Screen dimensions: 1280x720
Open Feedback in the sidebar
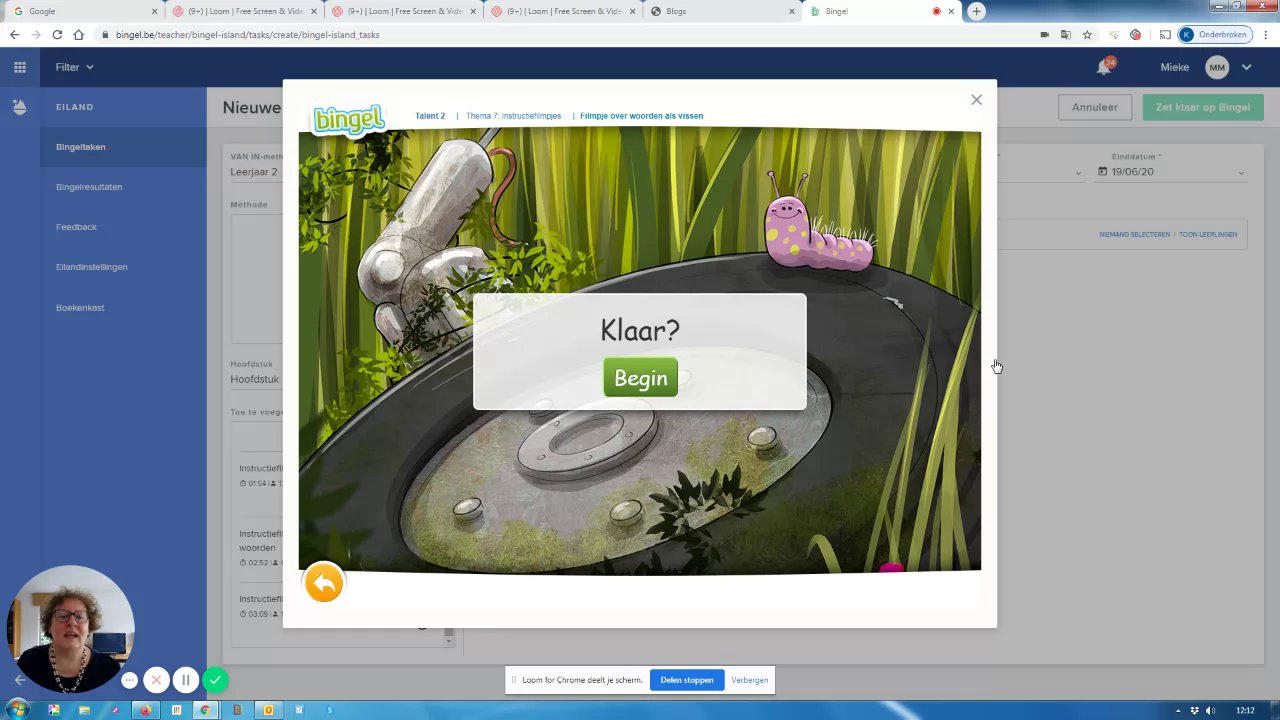click(x=76, y=227)
